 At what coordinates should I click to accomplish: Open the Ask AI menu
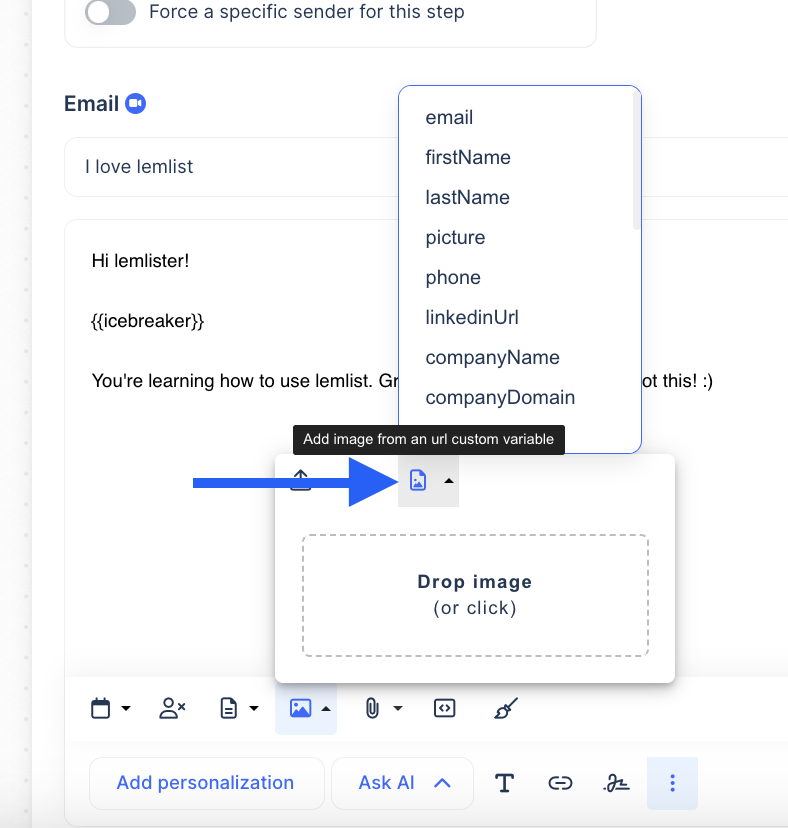tap(402, 783)
